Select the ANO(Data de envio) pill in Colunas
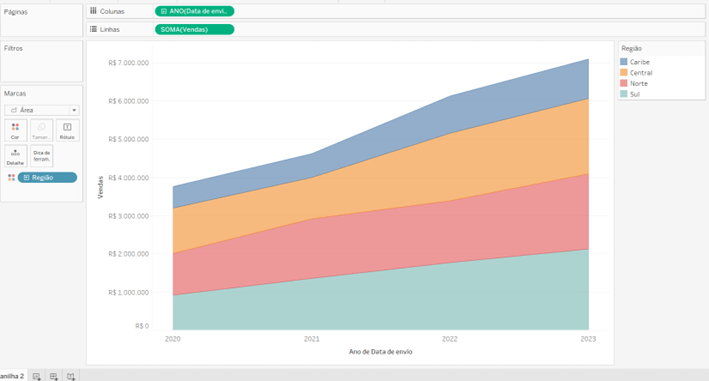This screenshot has height=381, width=709. (x=194, y=11)
